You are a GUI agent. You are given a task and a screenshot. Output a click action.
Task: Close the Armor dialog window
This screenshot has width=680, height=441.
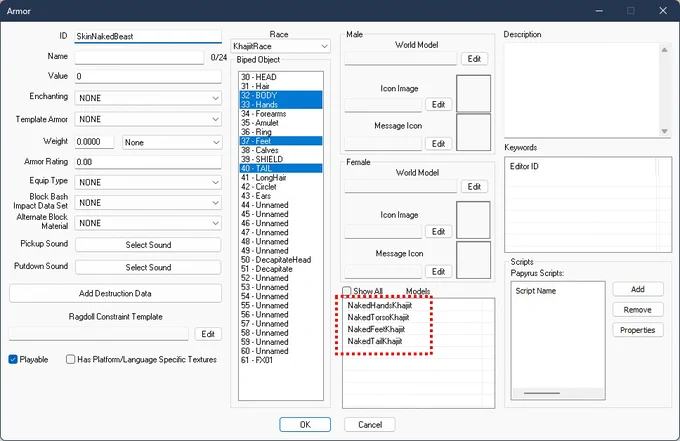click(x=663, y=10)
